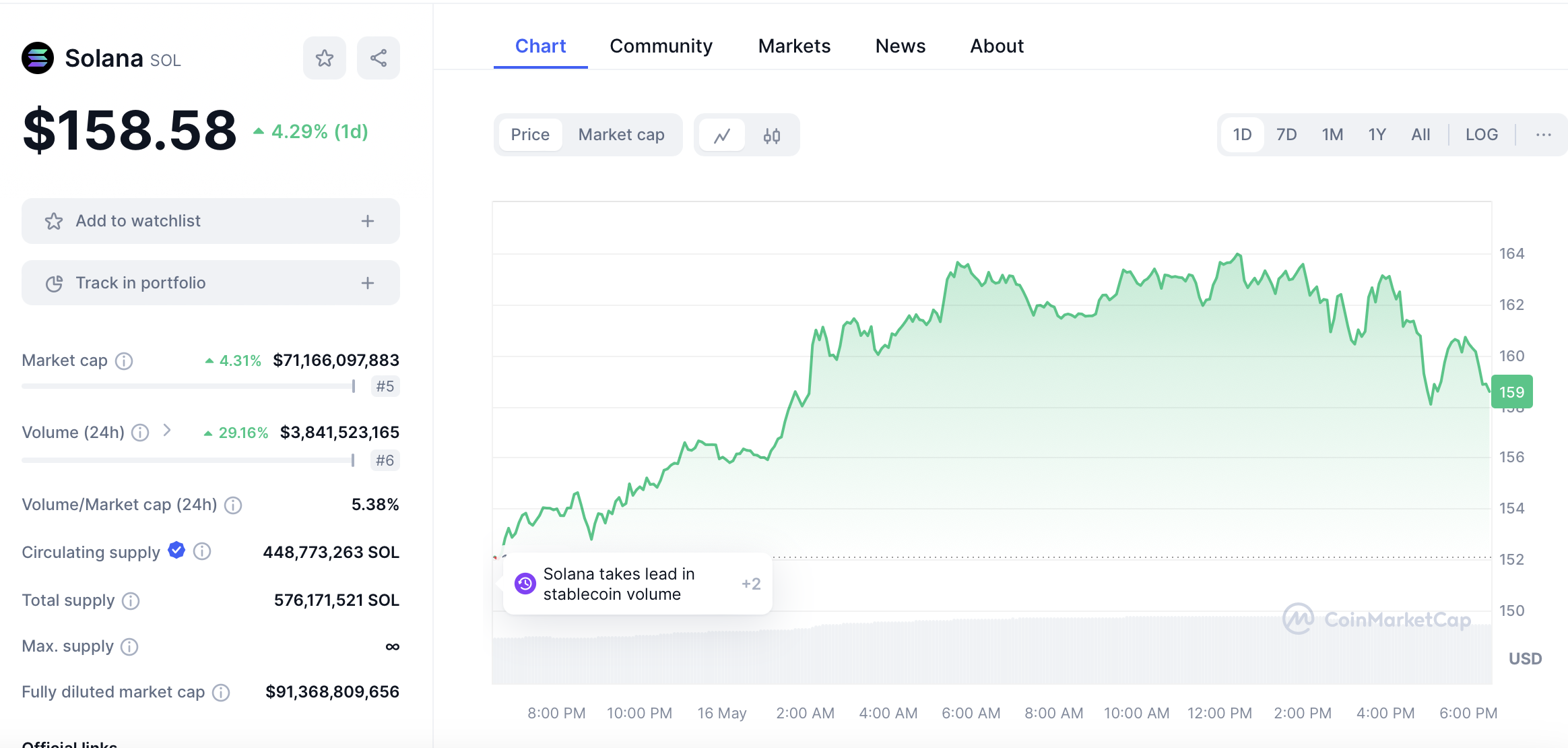This screenshot has height=748, width=1568.
Task: Click Fully diluted market cap info icon
Action: click(x=221, y=693)
